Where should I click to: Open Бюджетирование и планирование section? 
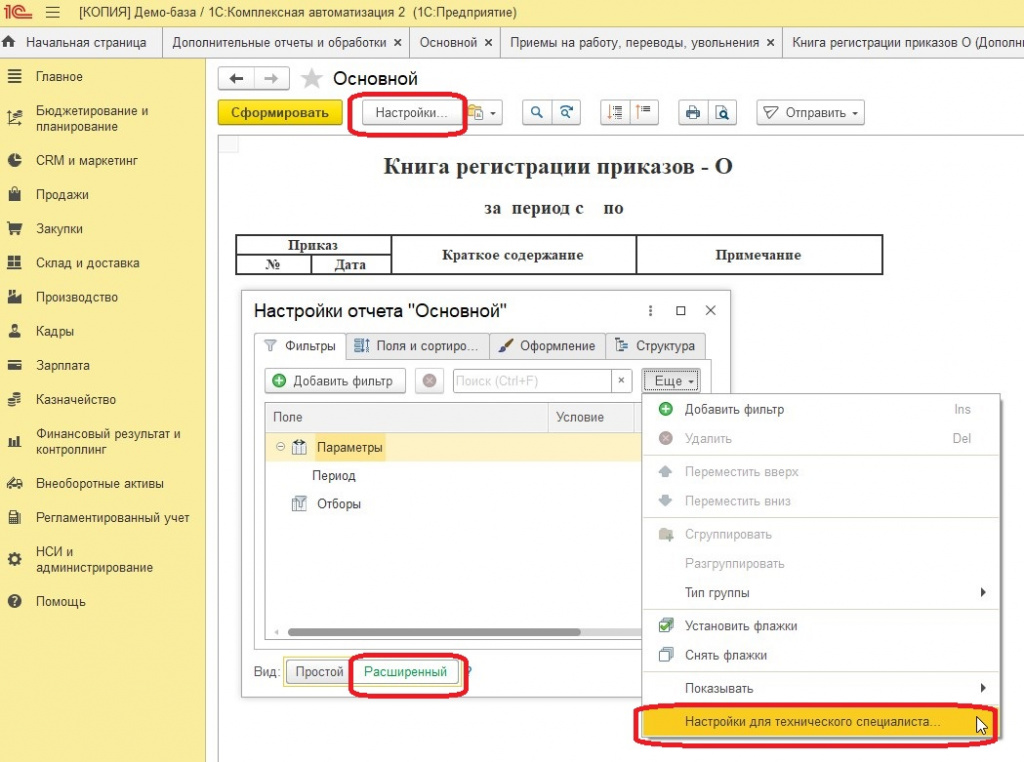point(91,118)
